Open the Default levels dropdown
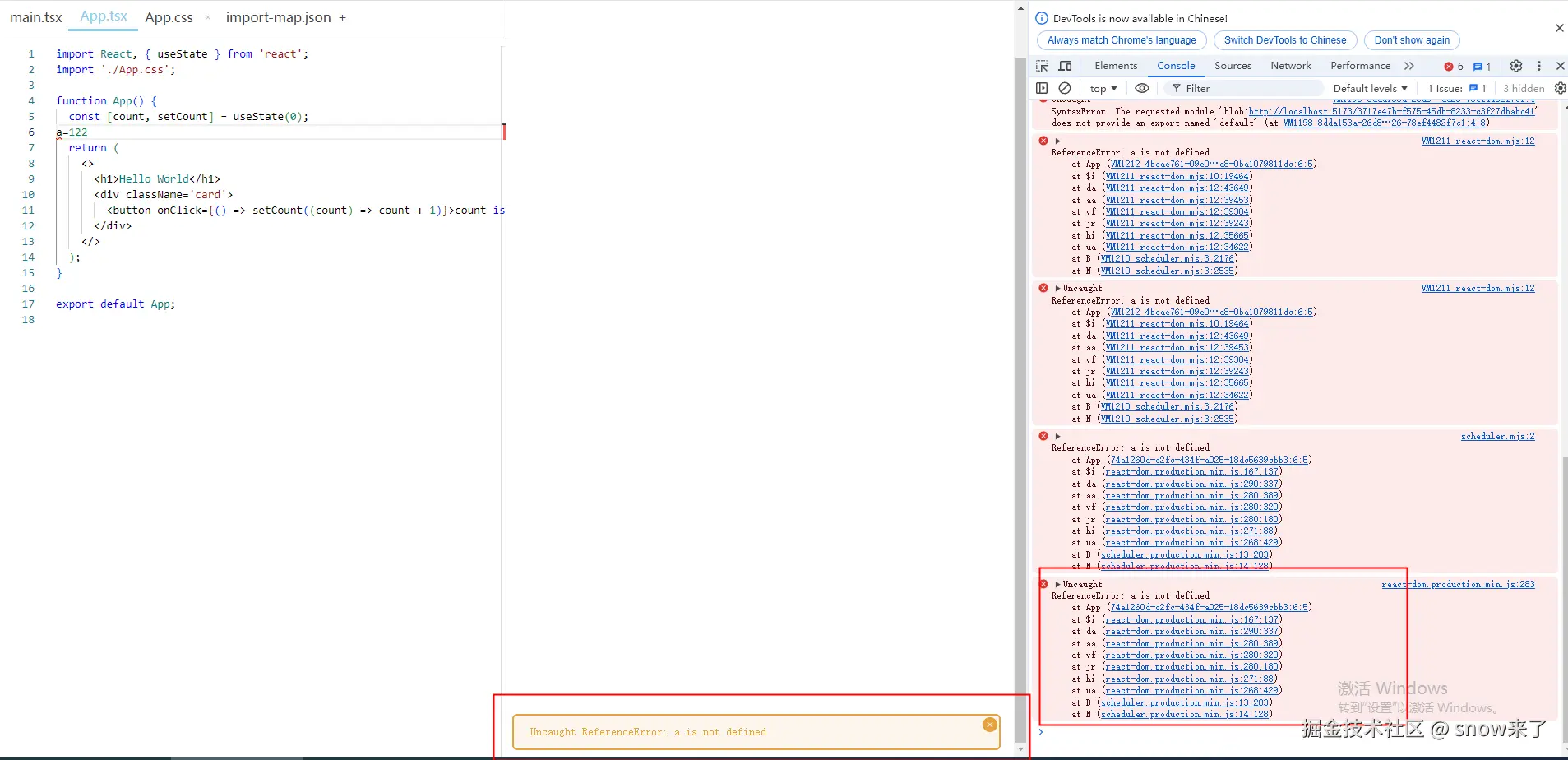Screen dimensions: 1568x760 click(x=1370, y=88)
